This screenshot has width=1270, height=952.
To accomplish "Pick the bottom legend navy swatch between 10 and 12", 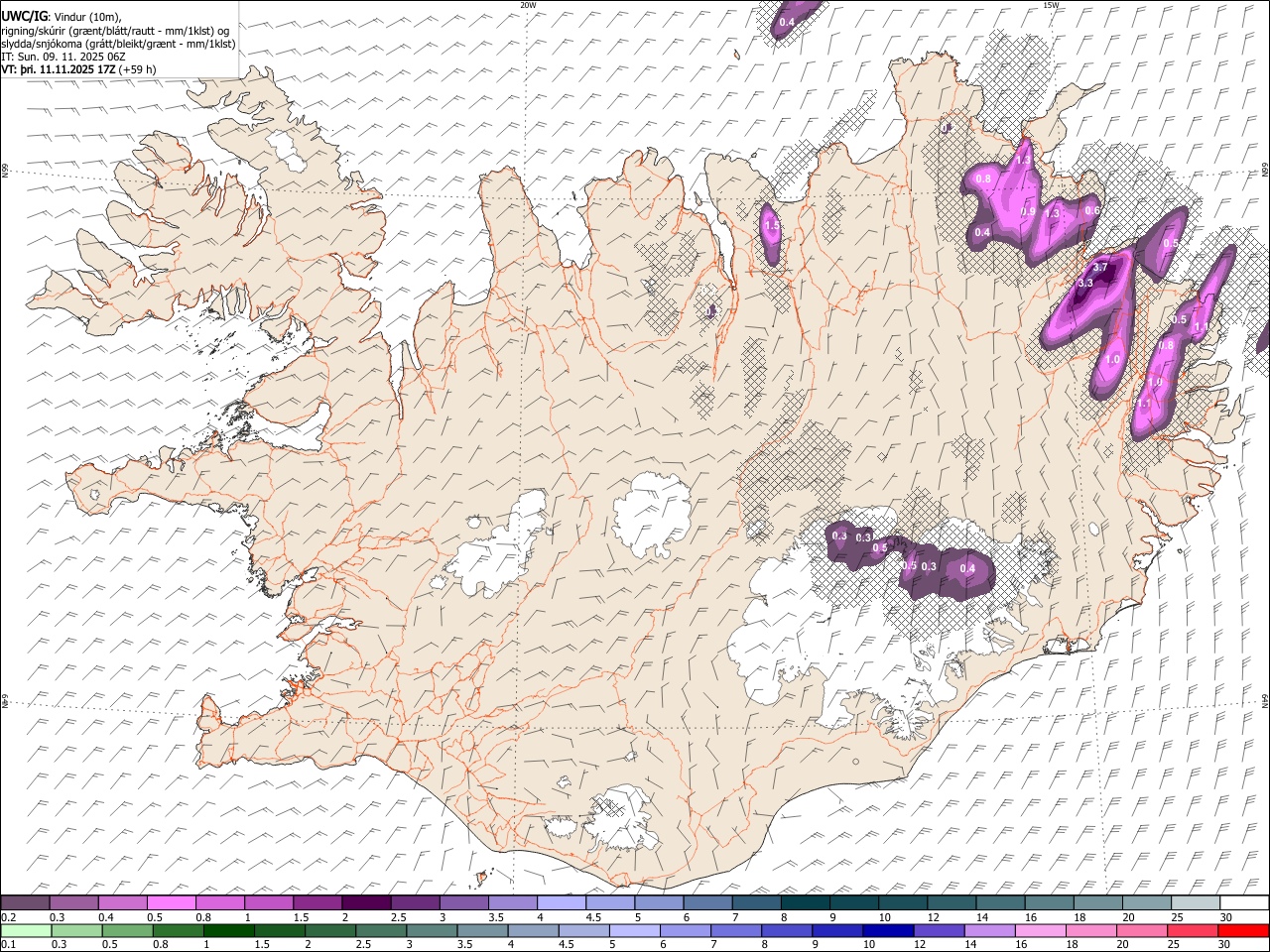I will tap(887, 930).
